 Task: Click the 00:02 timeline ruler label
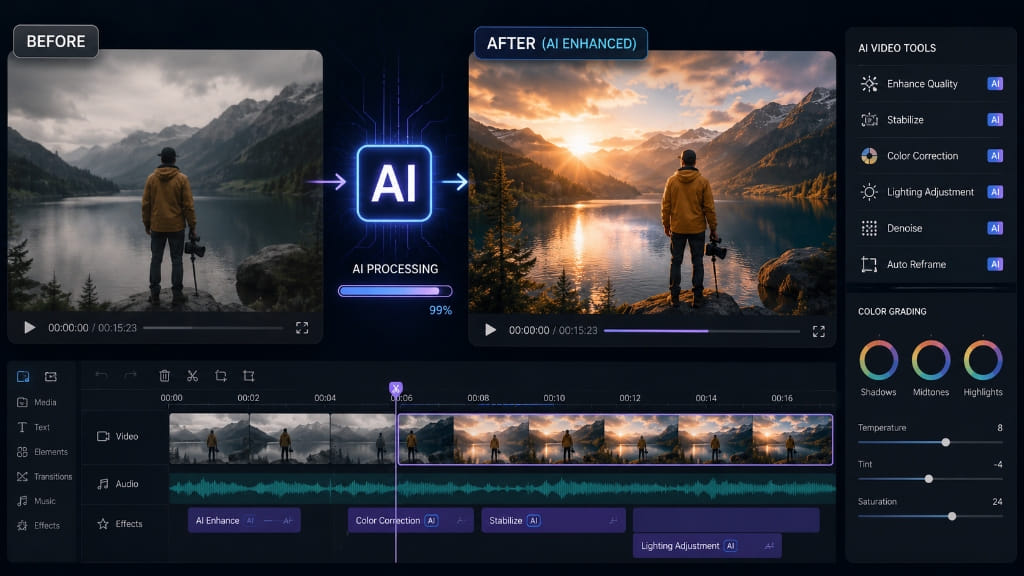click(x=248, y=398)
